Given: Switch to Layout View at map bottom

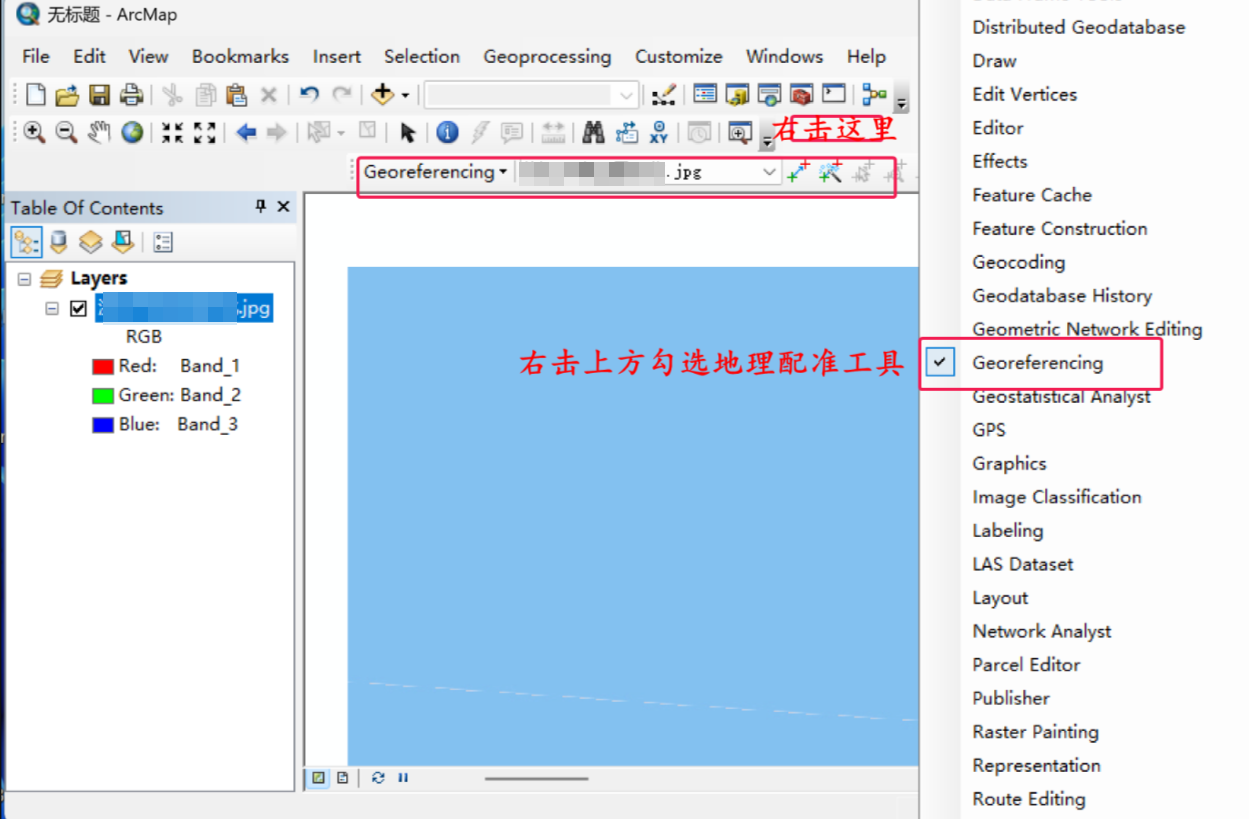Looking at the screenshot, I should coord(343,777).
